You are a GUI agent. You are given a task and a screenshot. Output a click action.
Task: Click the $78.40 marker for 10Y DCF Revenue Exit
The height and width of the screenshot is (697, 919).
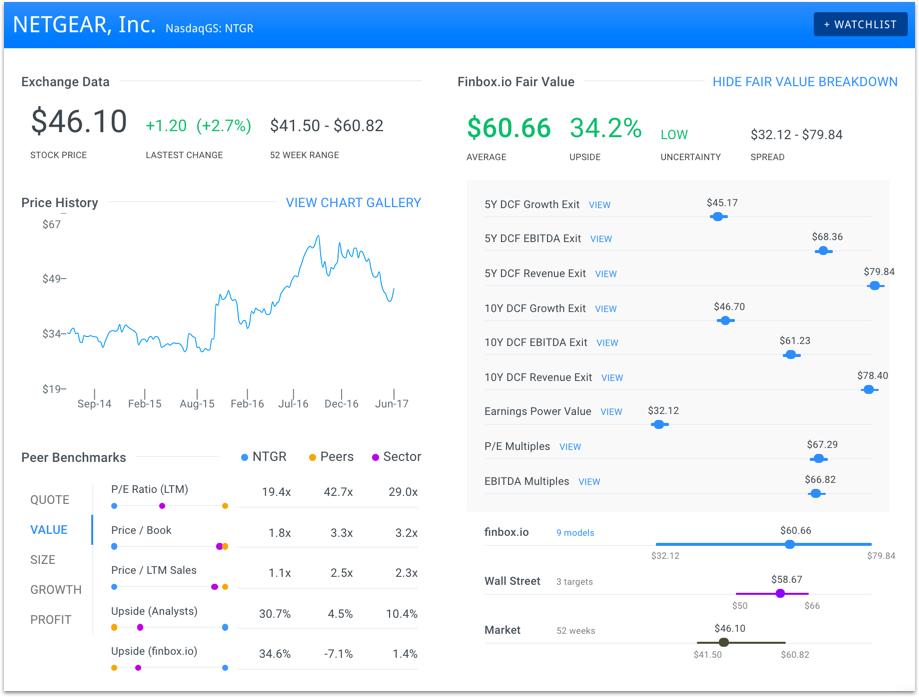point(869,390)
